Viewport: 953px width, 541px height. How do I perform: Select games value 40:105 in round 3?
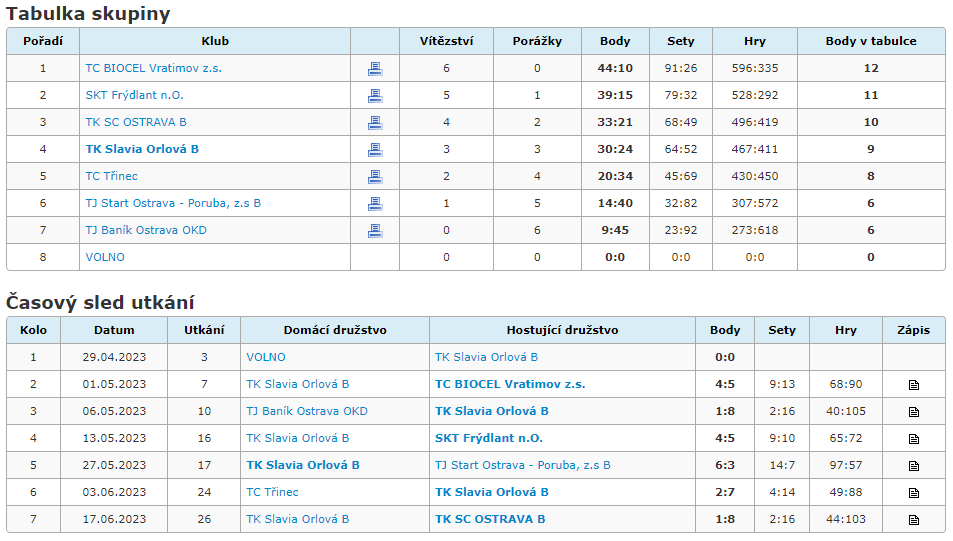(845, 411)
